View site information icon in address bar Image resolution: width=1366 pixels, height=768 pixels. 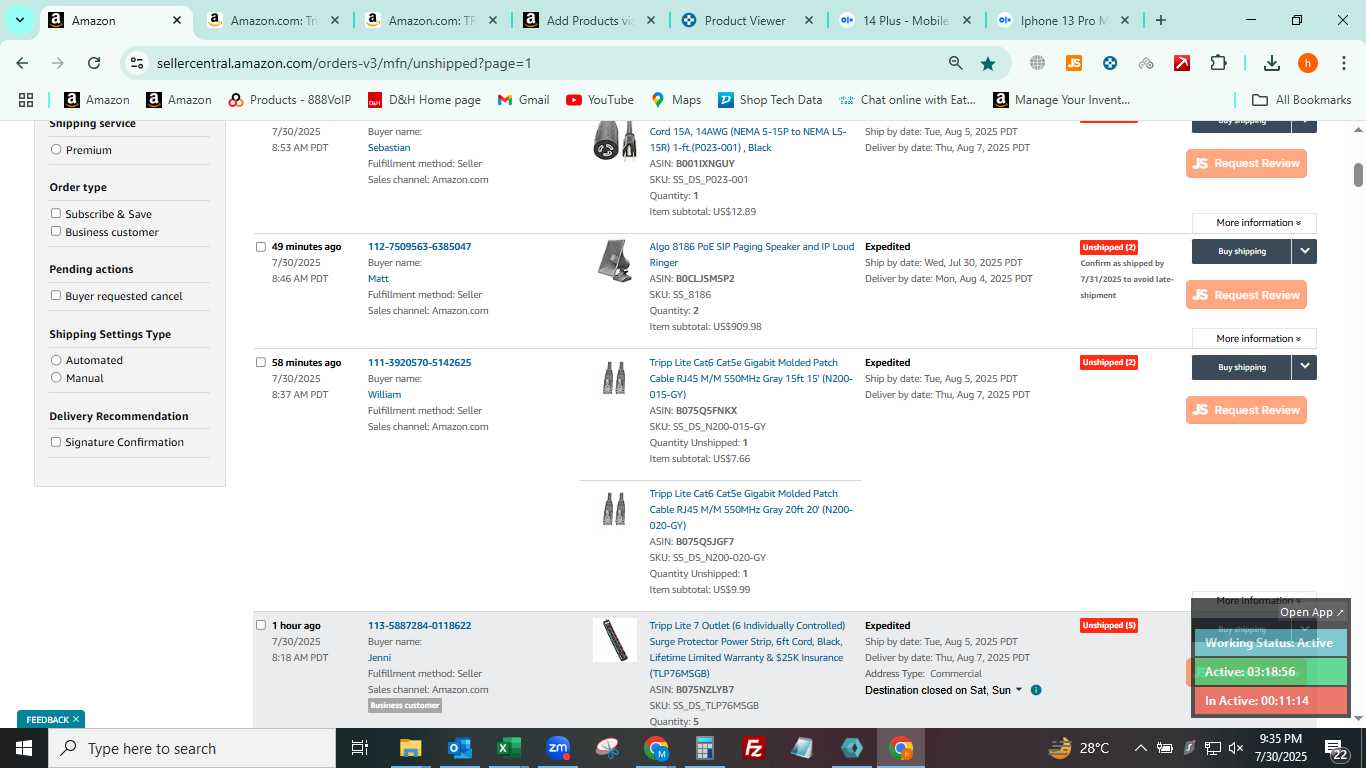click(137, 63)
